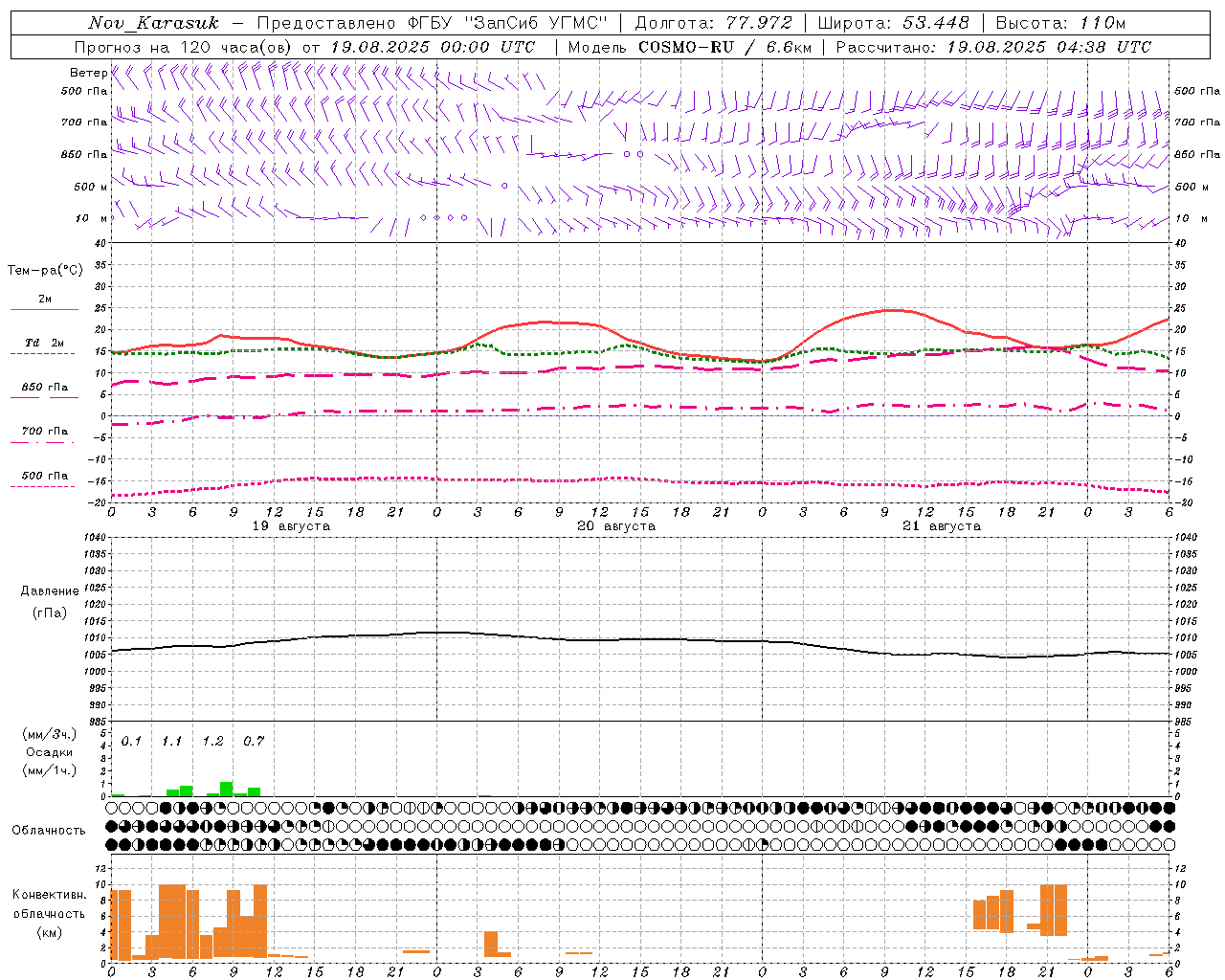Click the precipitation total 1.2
The width and height of the screenshot is (1225, 980).
pos(212,742)
